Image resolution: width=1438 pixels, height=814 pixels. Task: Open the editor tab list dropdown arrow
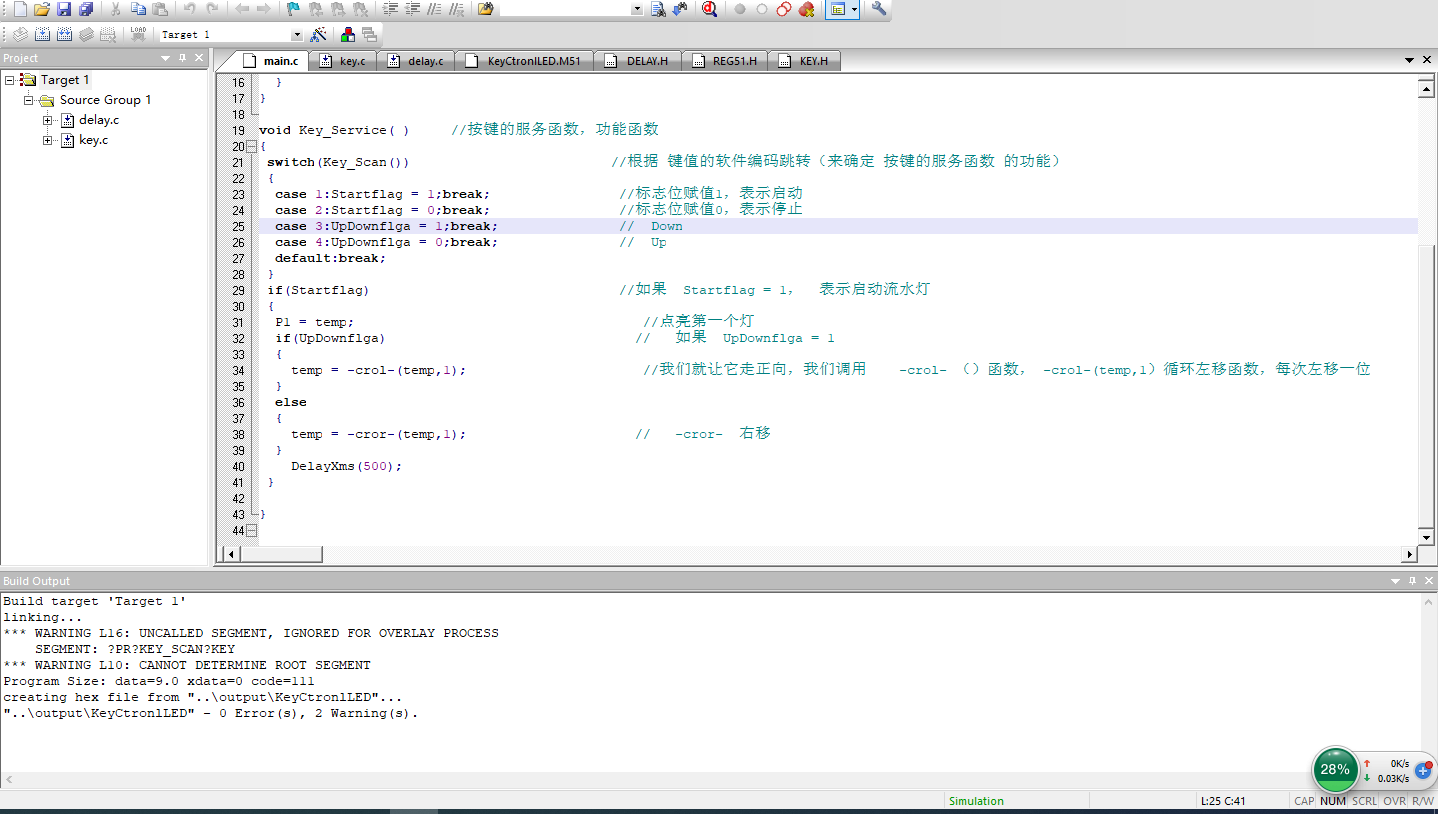tap(1410, 61)
